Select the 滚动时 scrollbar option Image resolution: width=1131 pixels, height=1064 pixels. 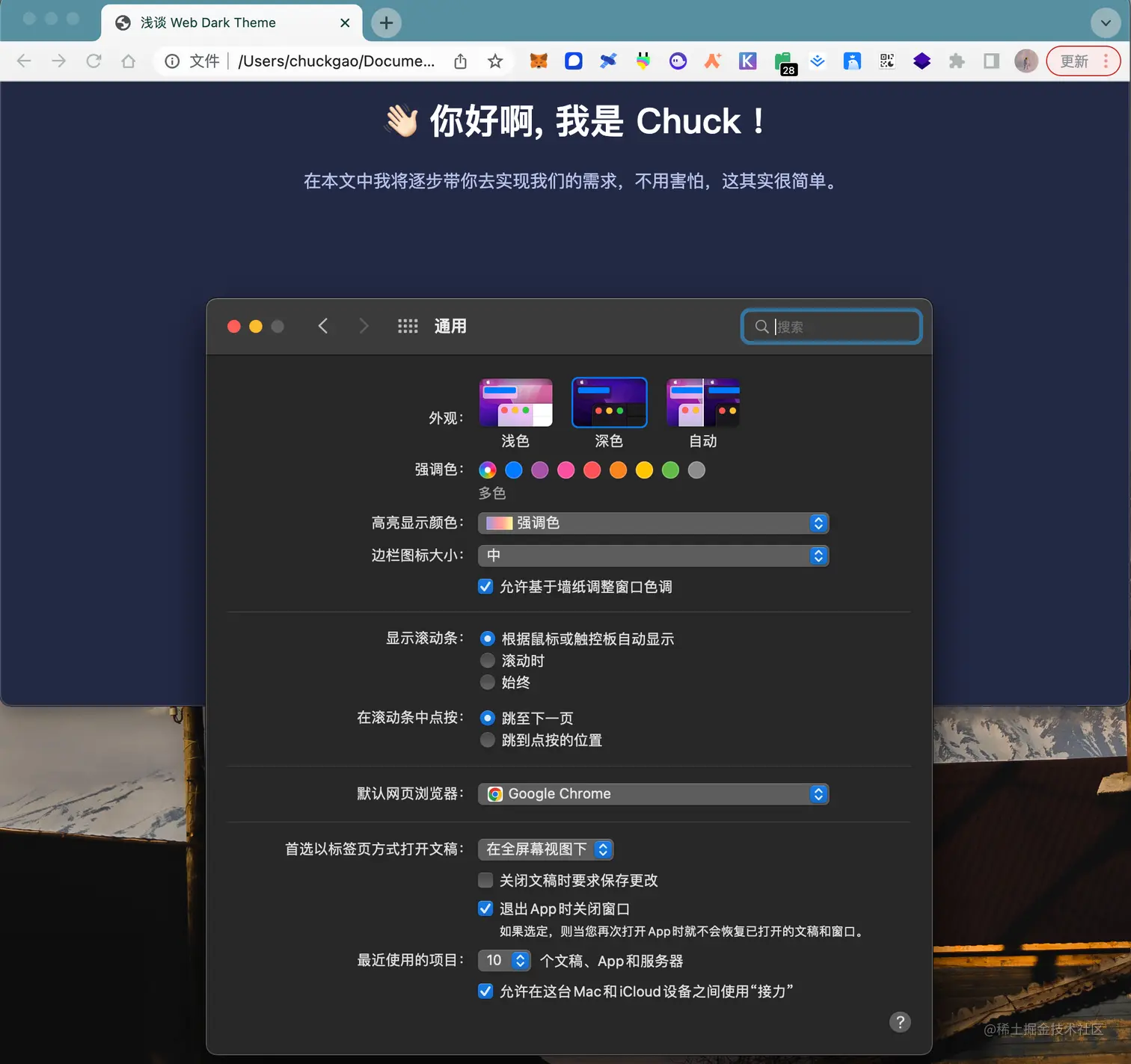(x=488, y=660)
